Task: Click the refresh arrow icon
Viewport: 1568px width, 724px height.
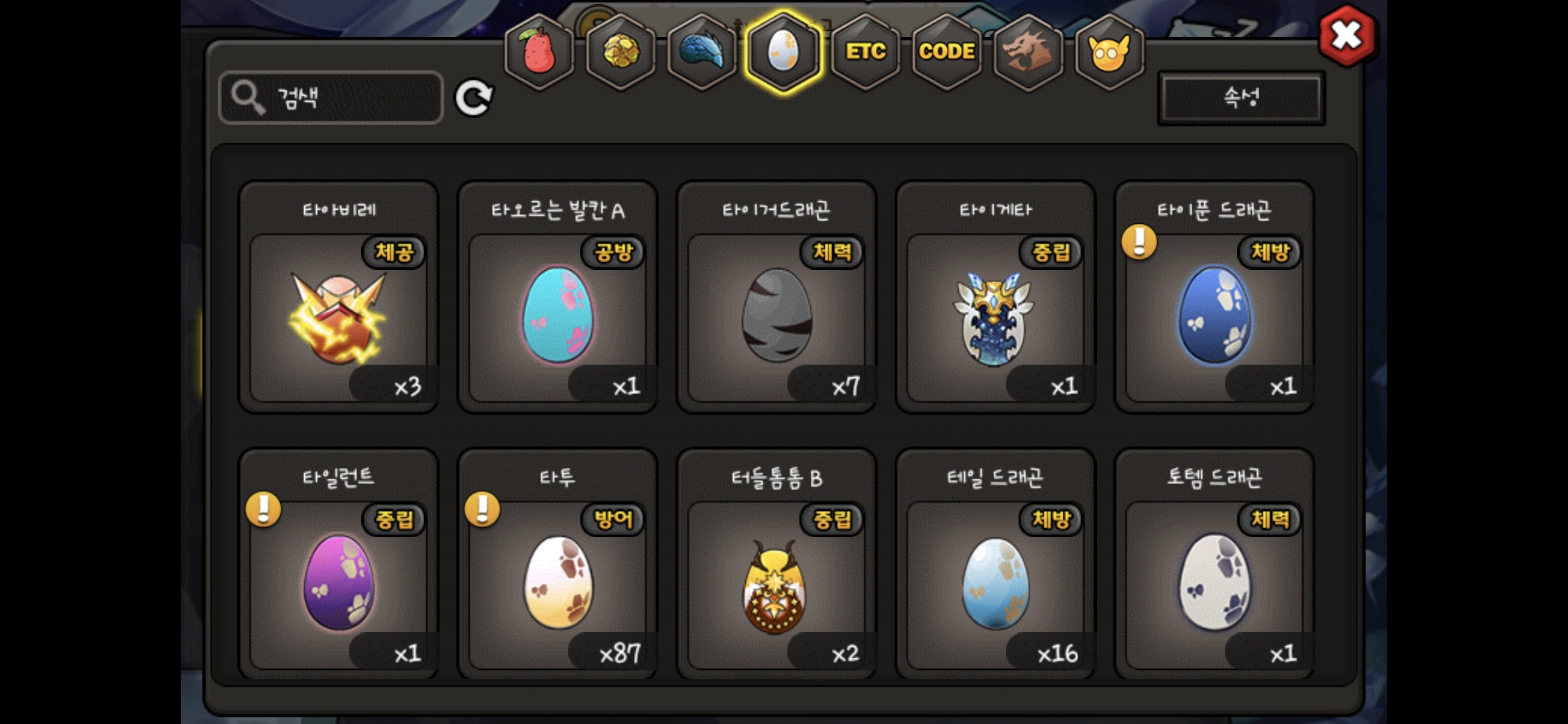Action: [x=474, y=98]
